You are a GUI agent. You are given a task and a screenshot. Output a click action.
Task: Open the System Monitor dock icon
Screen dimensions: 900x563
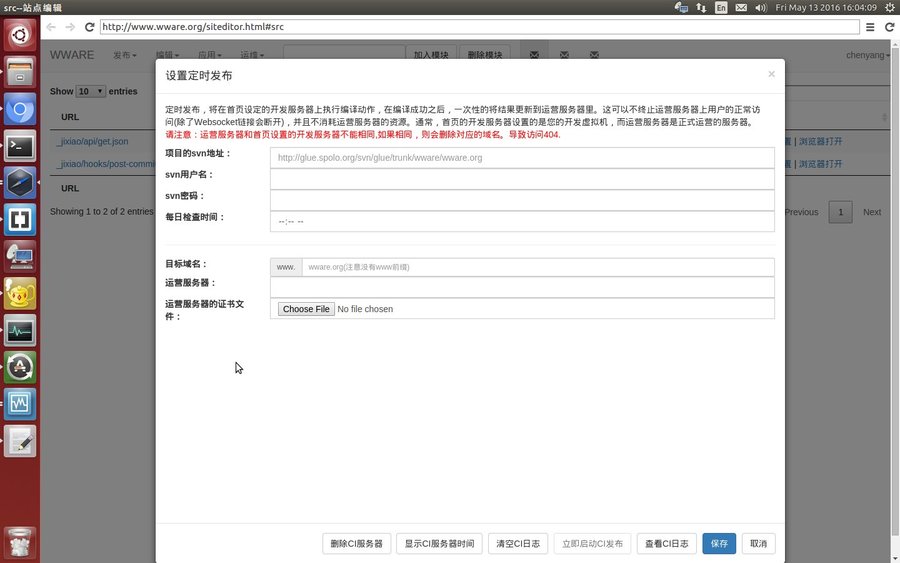[x=20, y=330]
